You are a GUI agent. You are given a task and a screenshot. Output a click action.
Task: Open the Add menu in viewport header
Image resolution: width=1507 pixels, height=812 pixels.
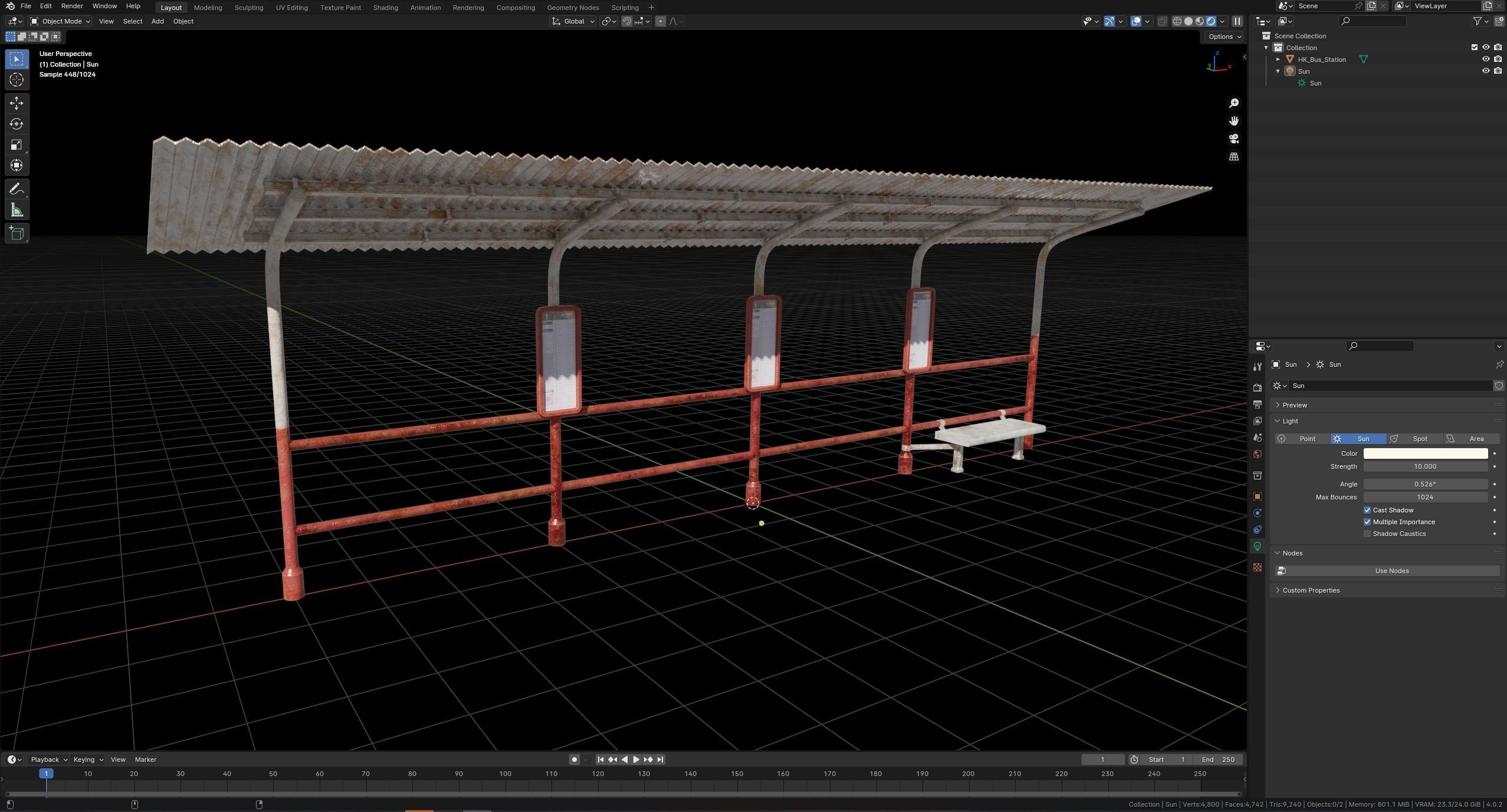pos(157,21)
